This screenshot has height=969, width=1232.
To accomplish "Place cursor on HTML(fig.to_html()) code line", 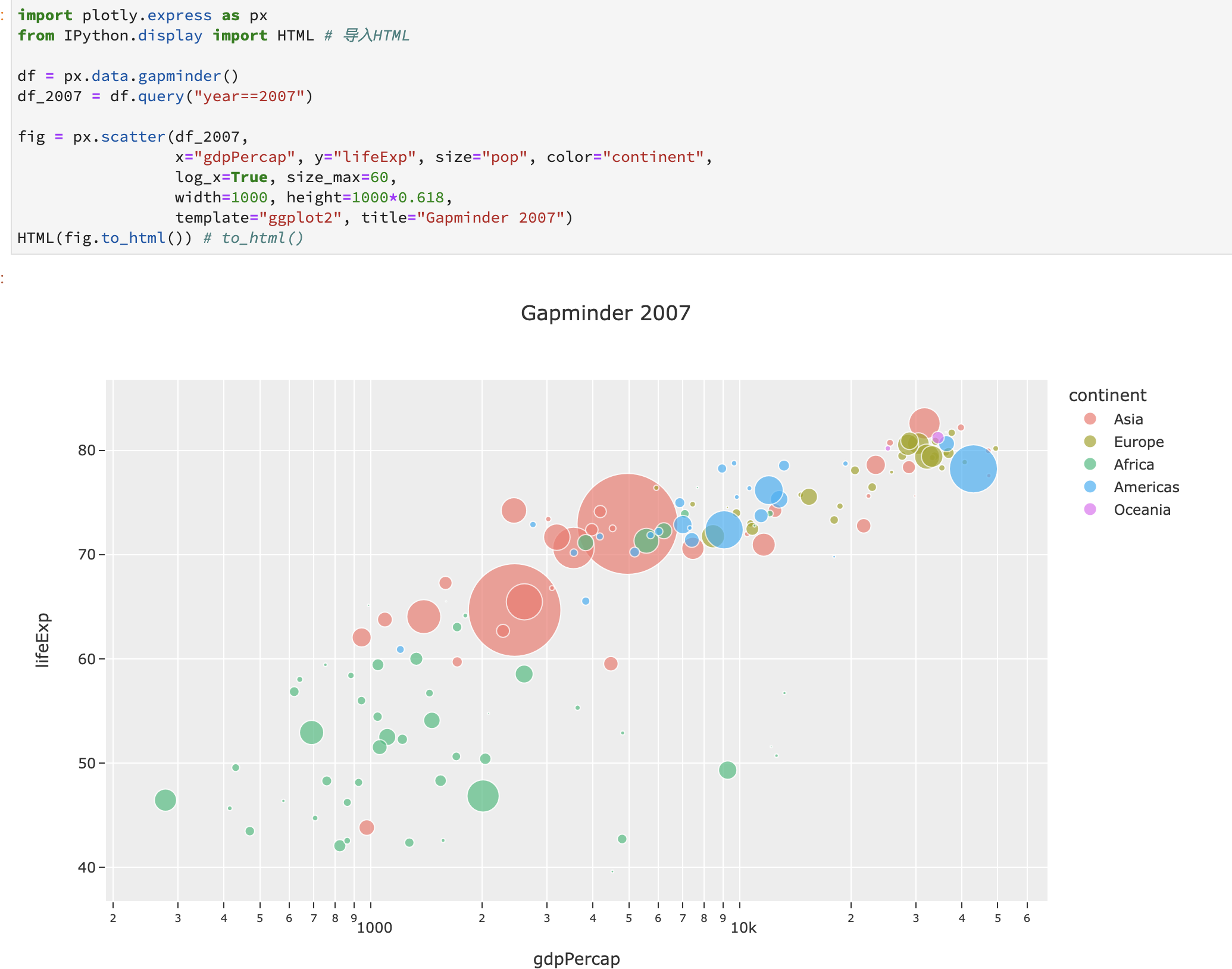I will coord(104,238).
